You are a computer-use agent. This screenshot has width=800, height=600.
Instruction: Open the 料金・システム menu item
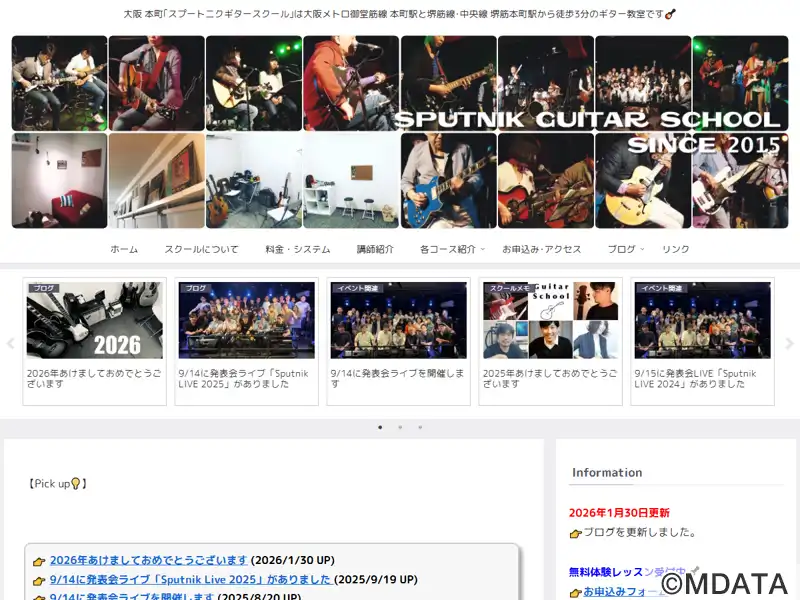297,249
